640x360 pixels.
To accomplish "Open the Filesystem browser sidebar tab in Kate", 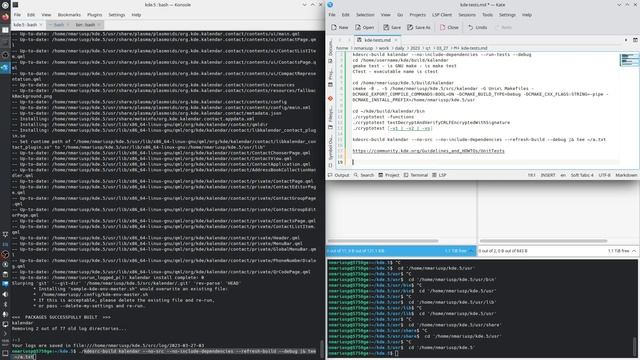I will click(x=330, y=119).
